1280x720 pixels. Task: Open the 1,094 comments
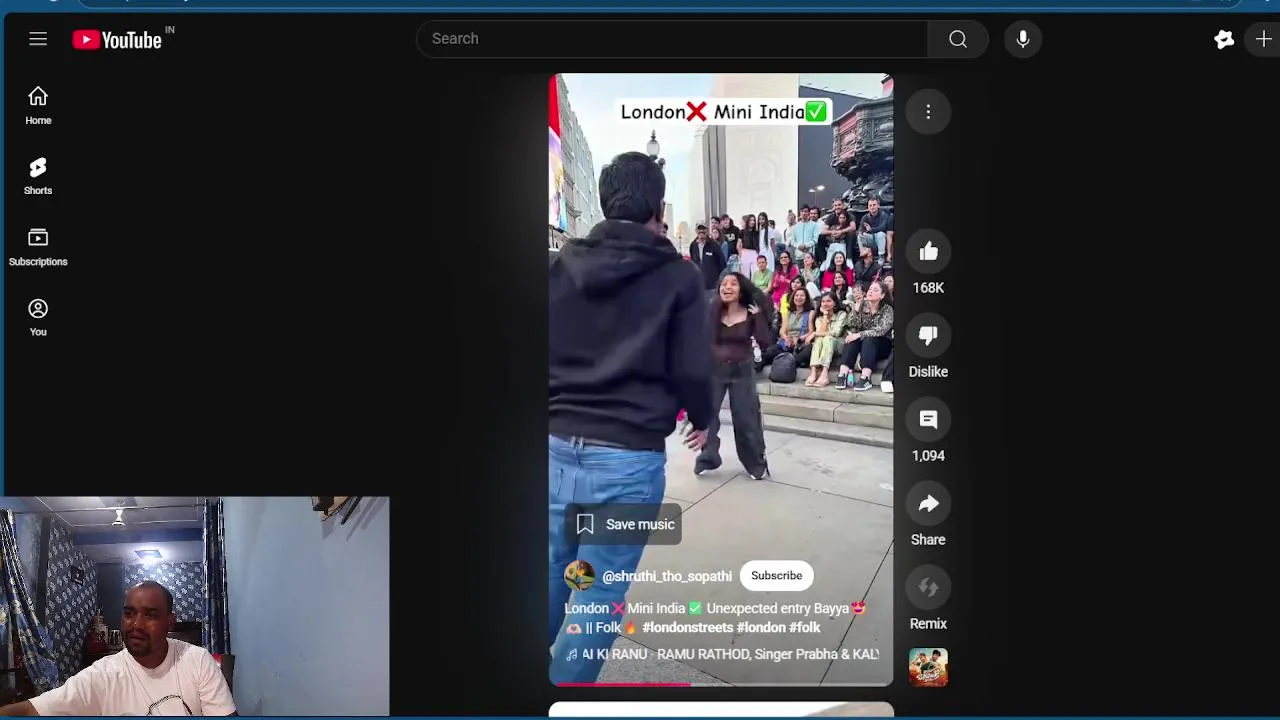928,420
